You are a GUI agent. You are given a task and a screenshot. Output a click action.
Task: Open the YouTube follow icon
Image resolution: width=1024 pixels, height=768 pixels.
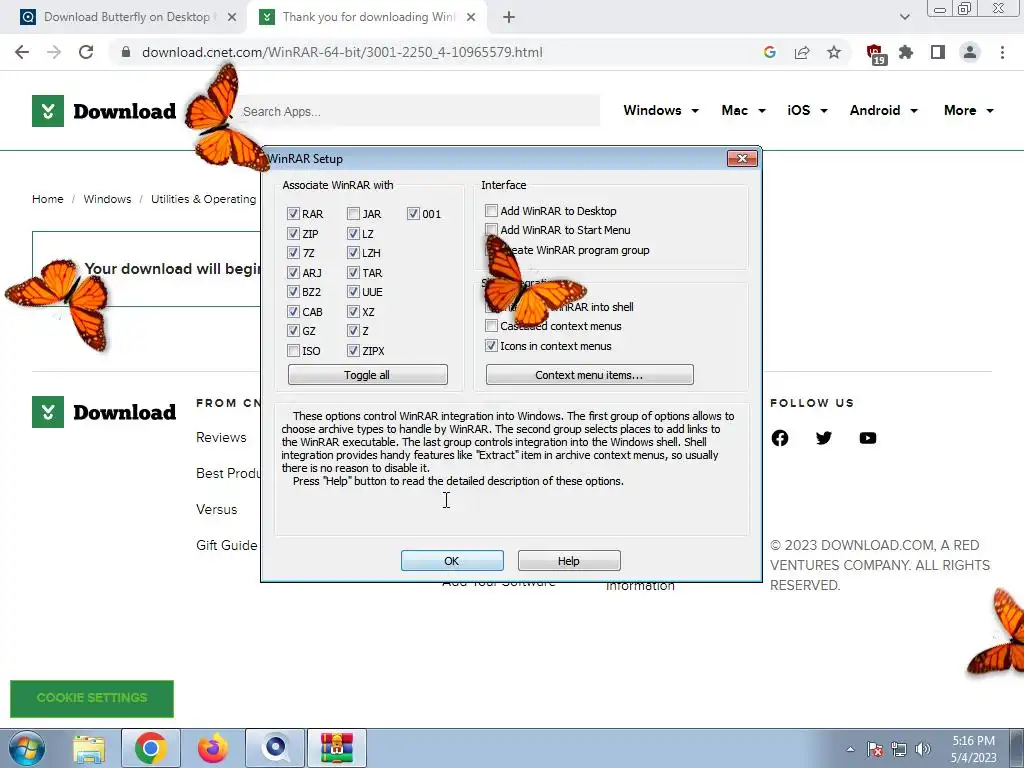(867, 438)
